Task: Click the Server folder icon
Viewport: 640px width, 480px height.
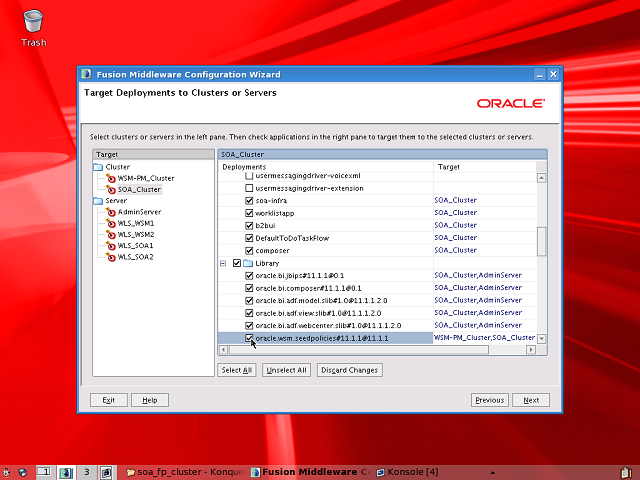Action: pyautogui.click(x=98, y=201)
